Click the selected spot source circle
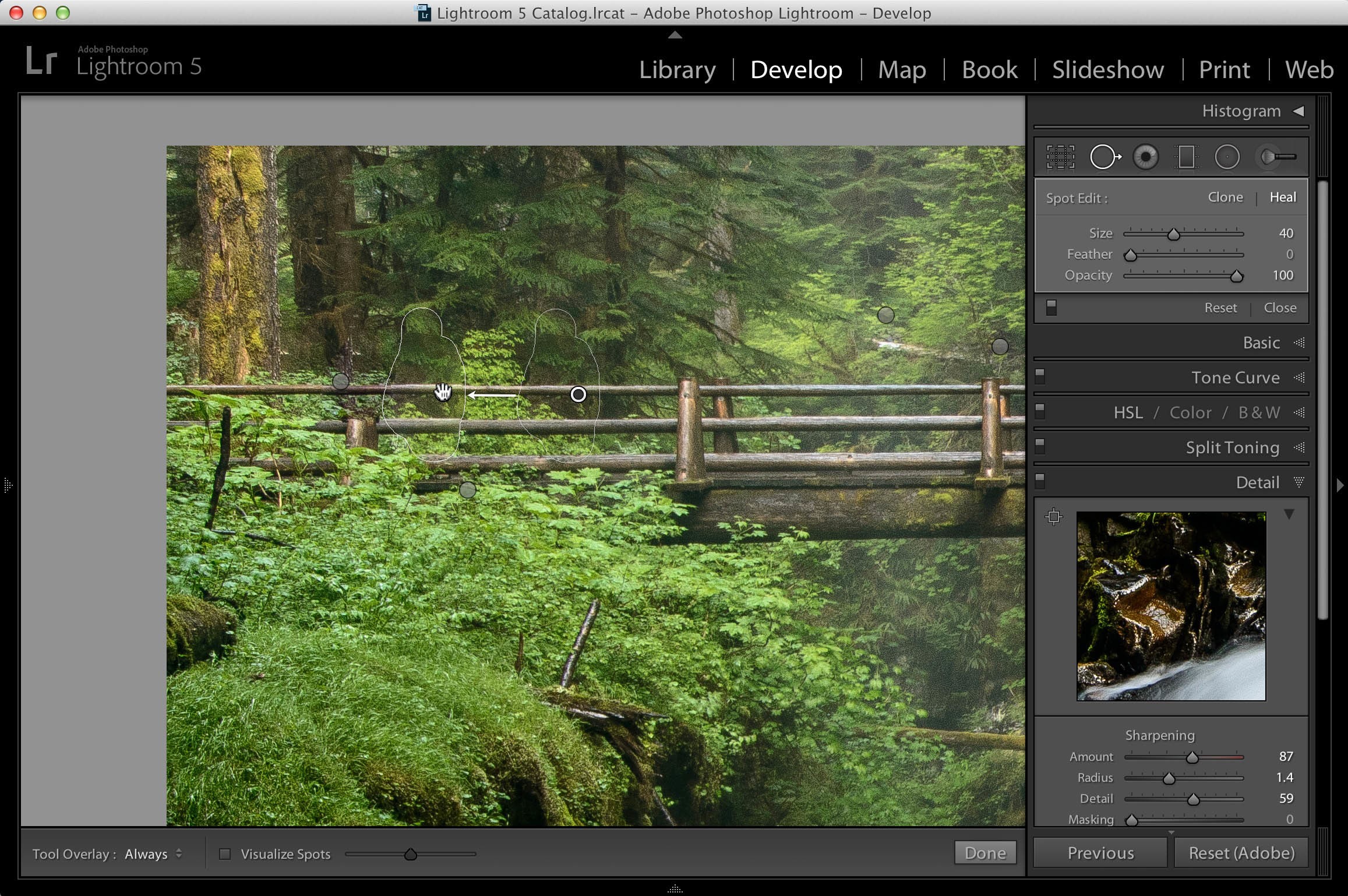1348x896 pixels. [578, 394]
